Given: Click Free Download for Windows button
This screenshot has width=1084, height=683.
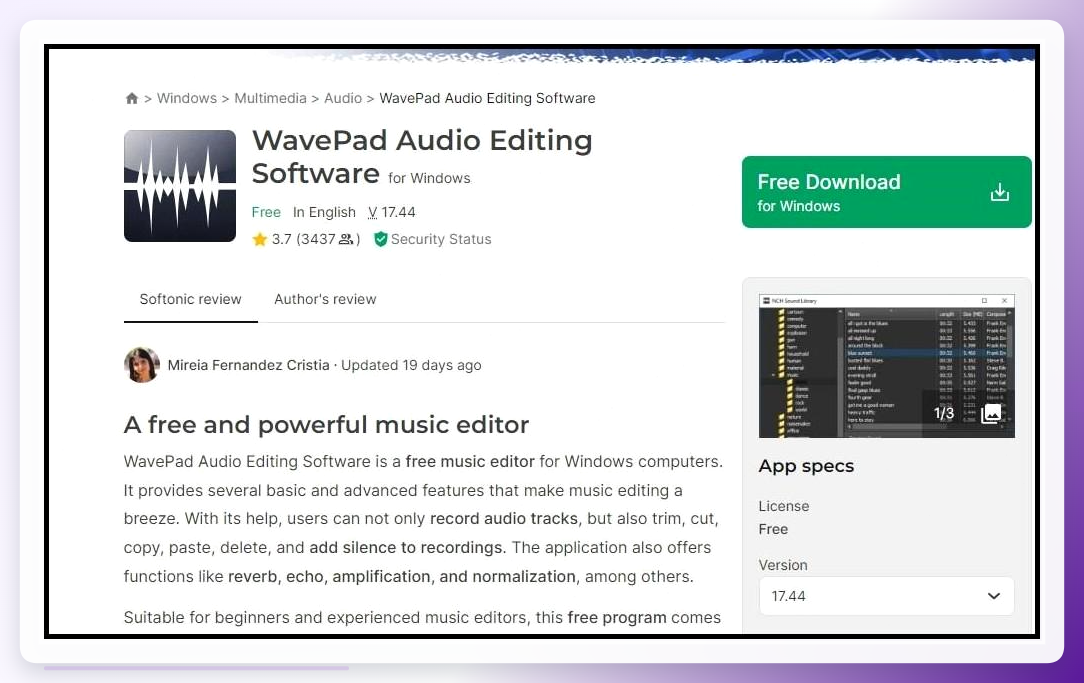Looking at the screenshot, I should (x=886, y=192).
